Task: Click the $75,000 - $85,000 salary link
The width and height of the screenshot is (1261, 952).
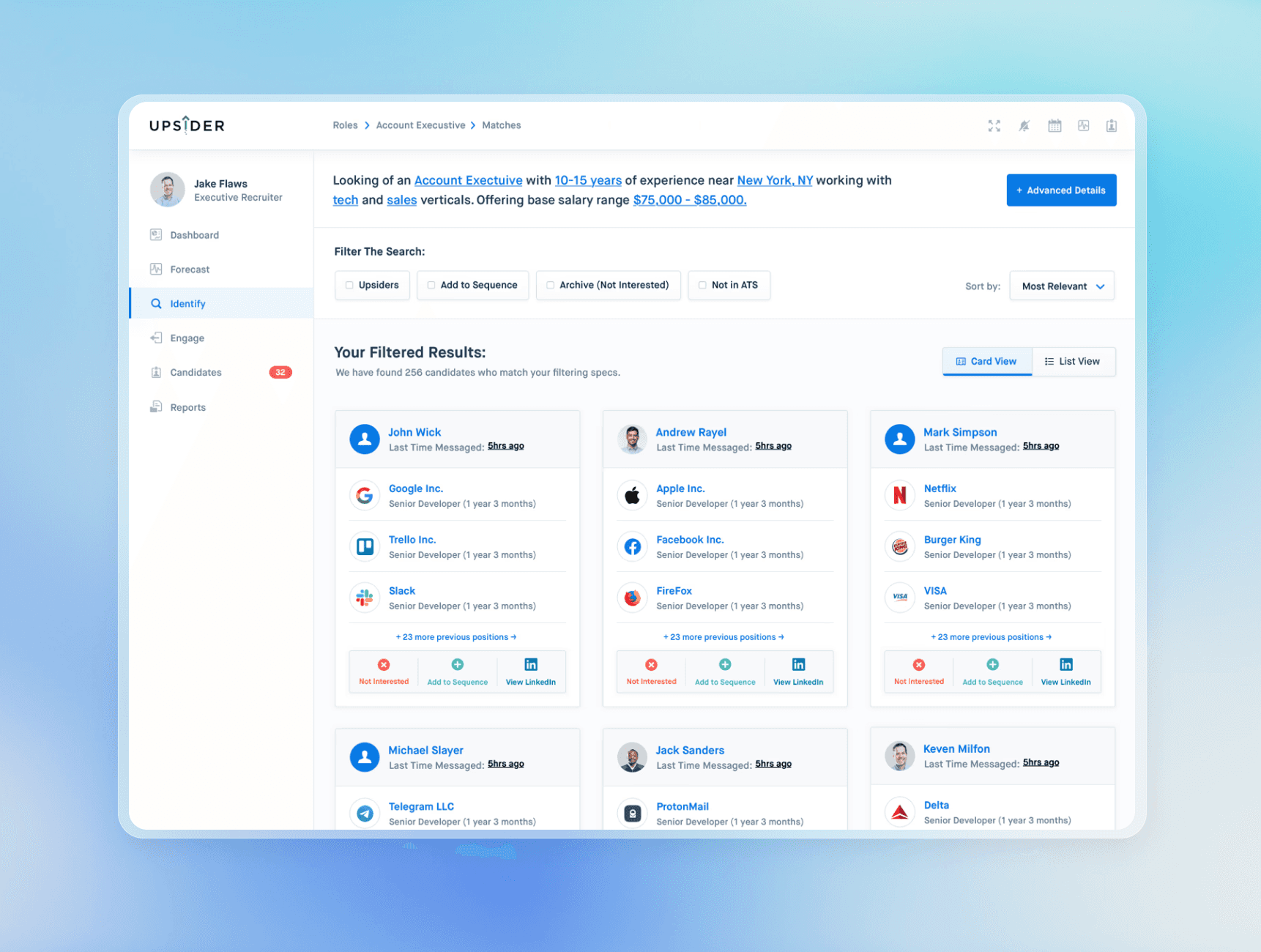Action: tap(690, 200)
